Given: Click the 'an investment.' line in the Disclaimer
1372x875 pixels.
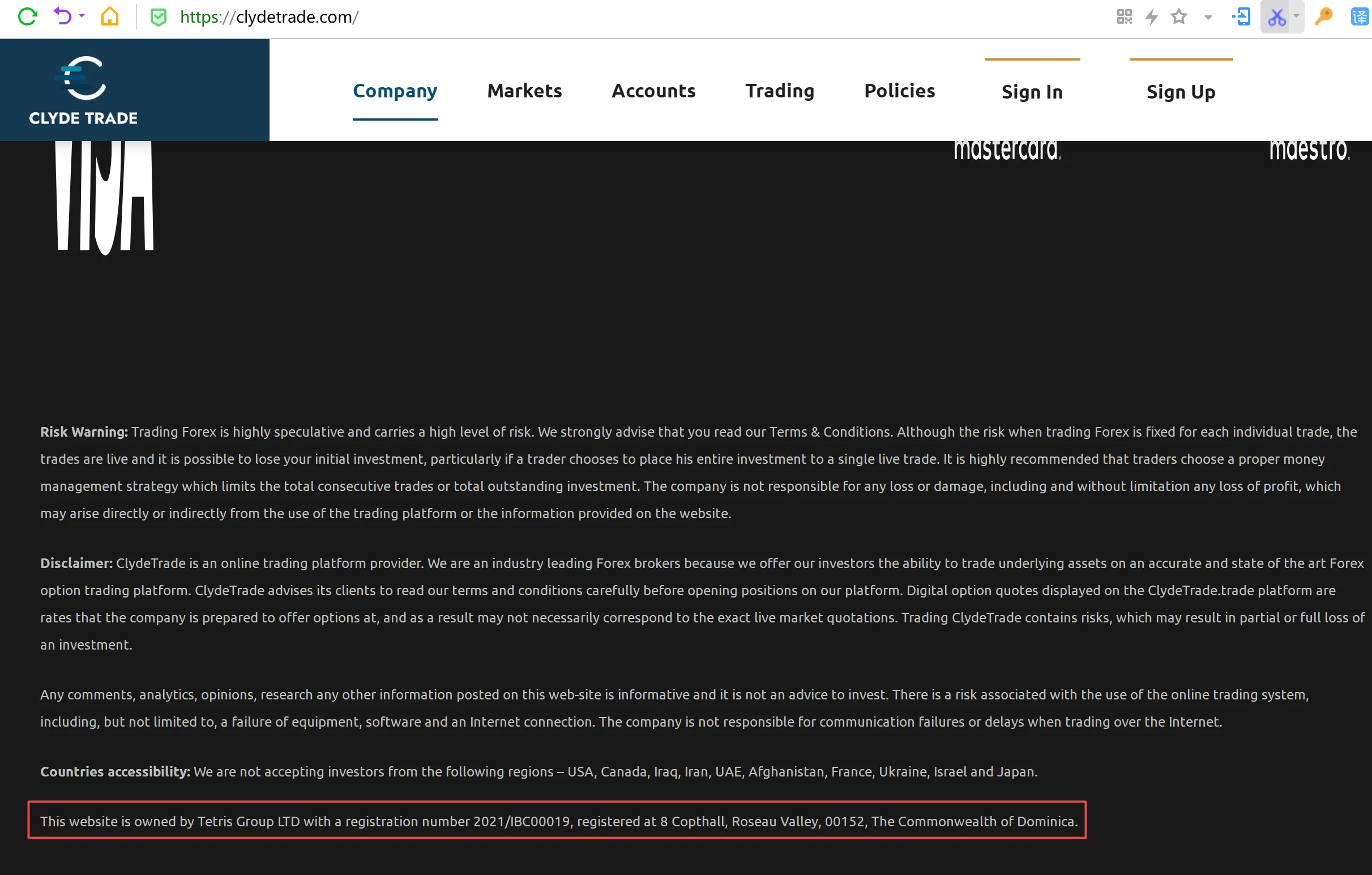Looking at the screenshot, I should coord(86,644).
